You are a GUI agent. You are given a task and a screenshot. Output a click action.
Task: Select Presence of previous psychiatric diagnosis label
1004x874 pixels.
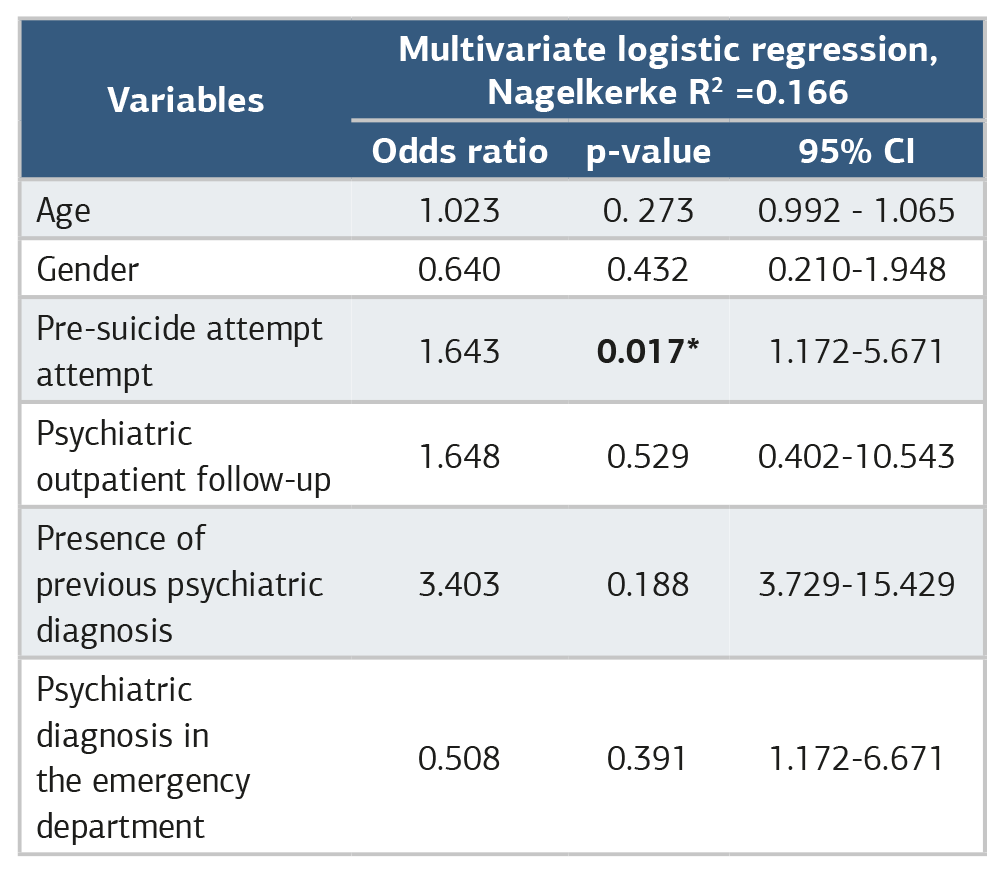(x=179, y=584)
